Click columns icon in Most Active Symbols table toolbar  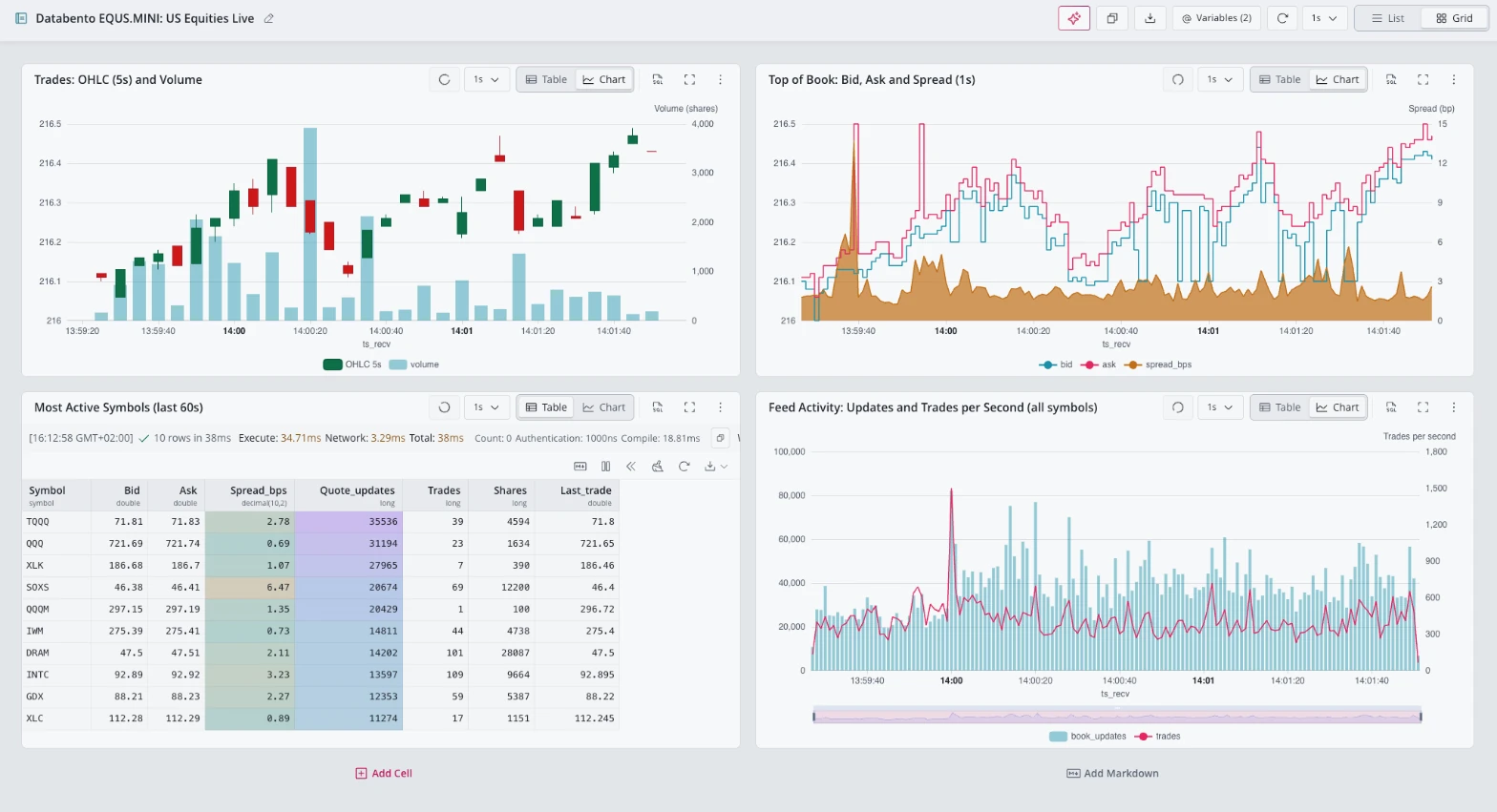click(605, 467)
